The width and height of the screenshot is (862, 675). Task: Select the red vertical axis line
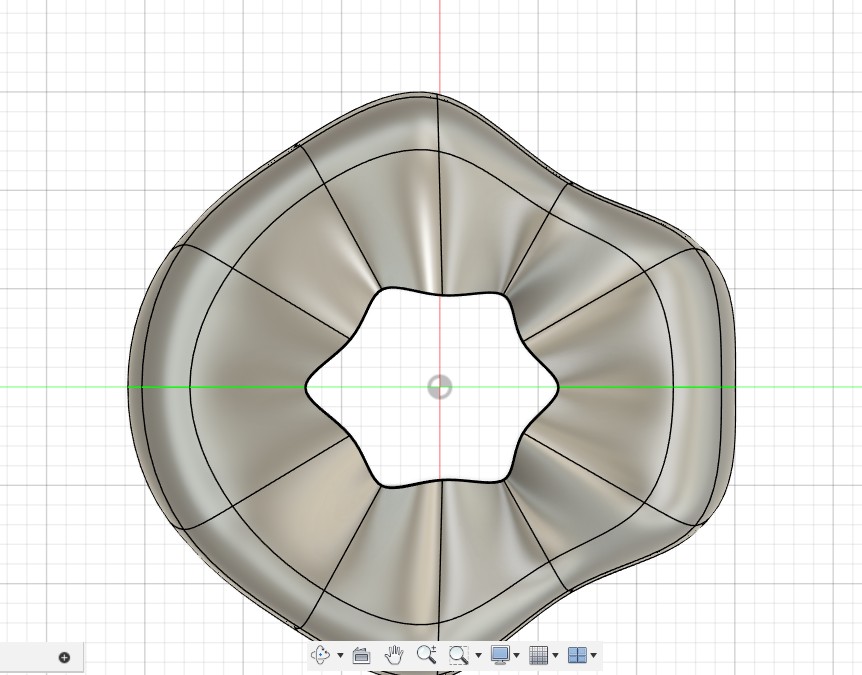pyautogui.click(x=440, y=40)
